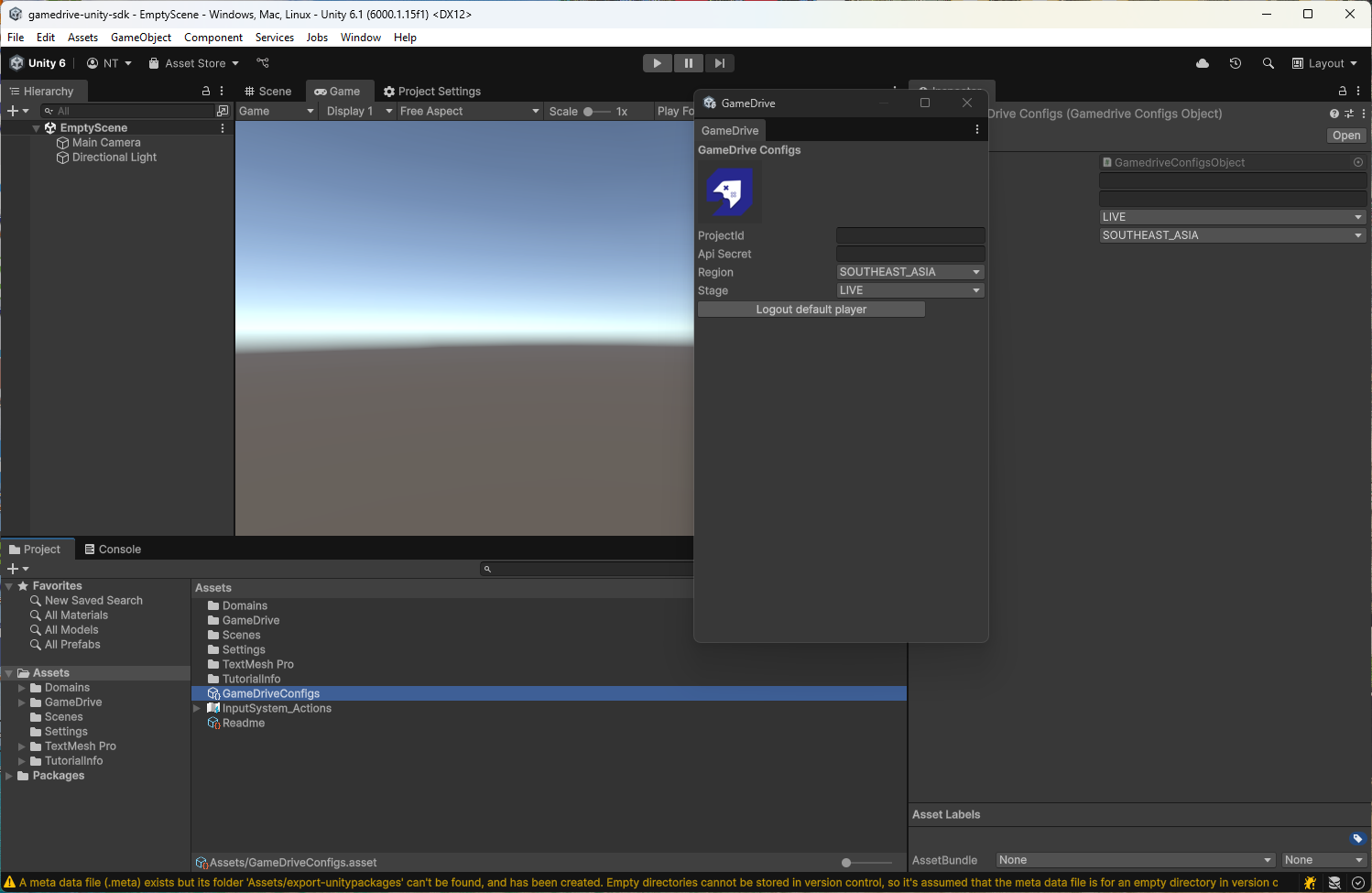Click the disabled cache server icon
Image resolution: width=1372 pixels, height=893 pixels.
1335,882
